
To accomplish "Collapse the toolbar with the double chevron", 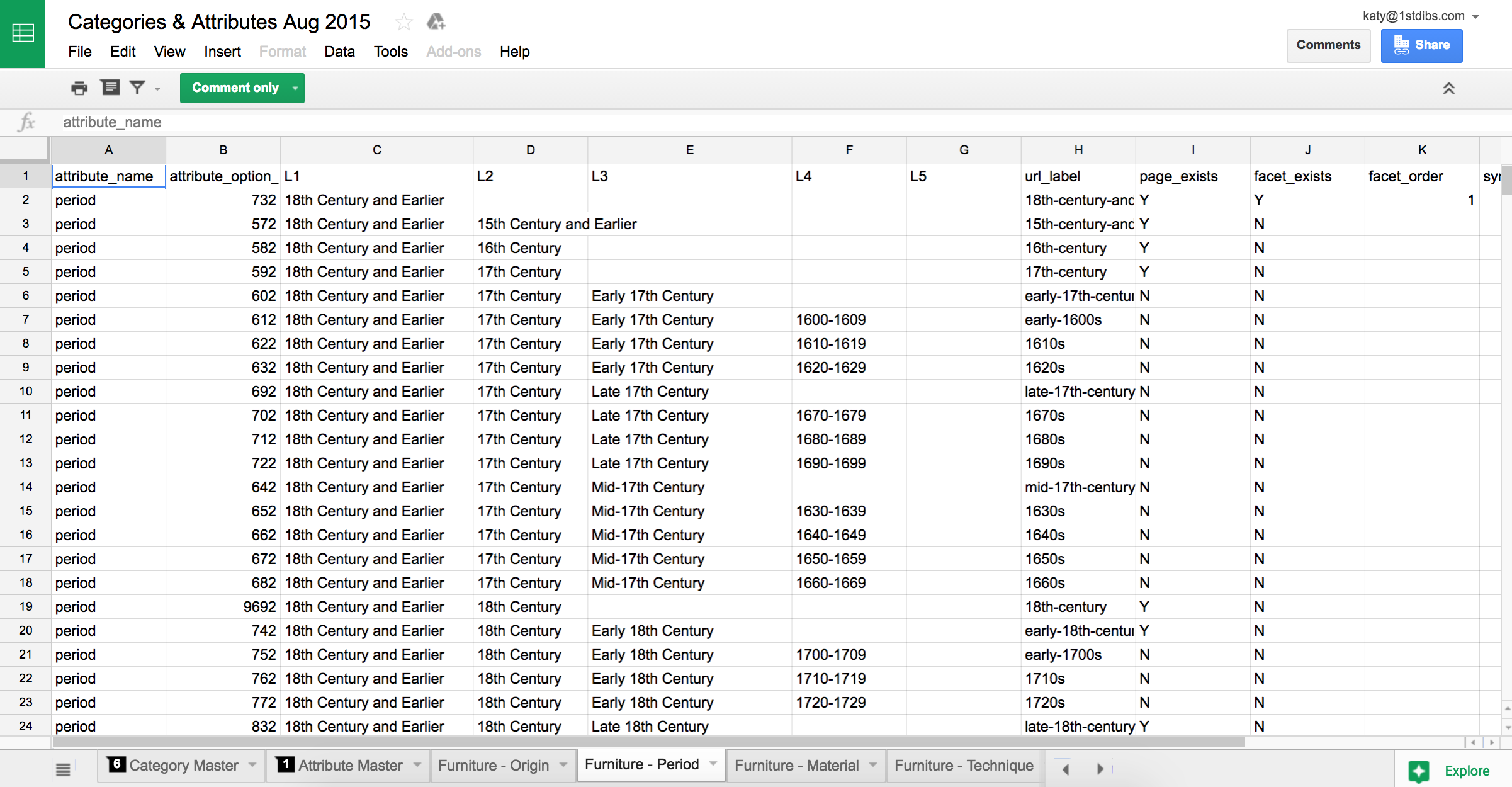I will pyautogui.click(x=1450, y=88).
